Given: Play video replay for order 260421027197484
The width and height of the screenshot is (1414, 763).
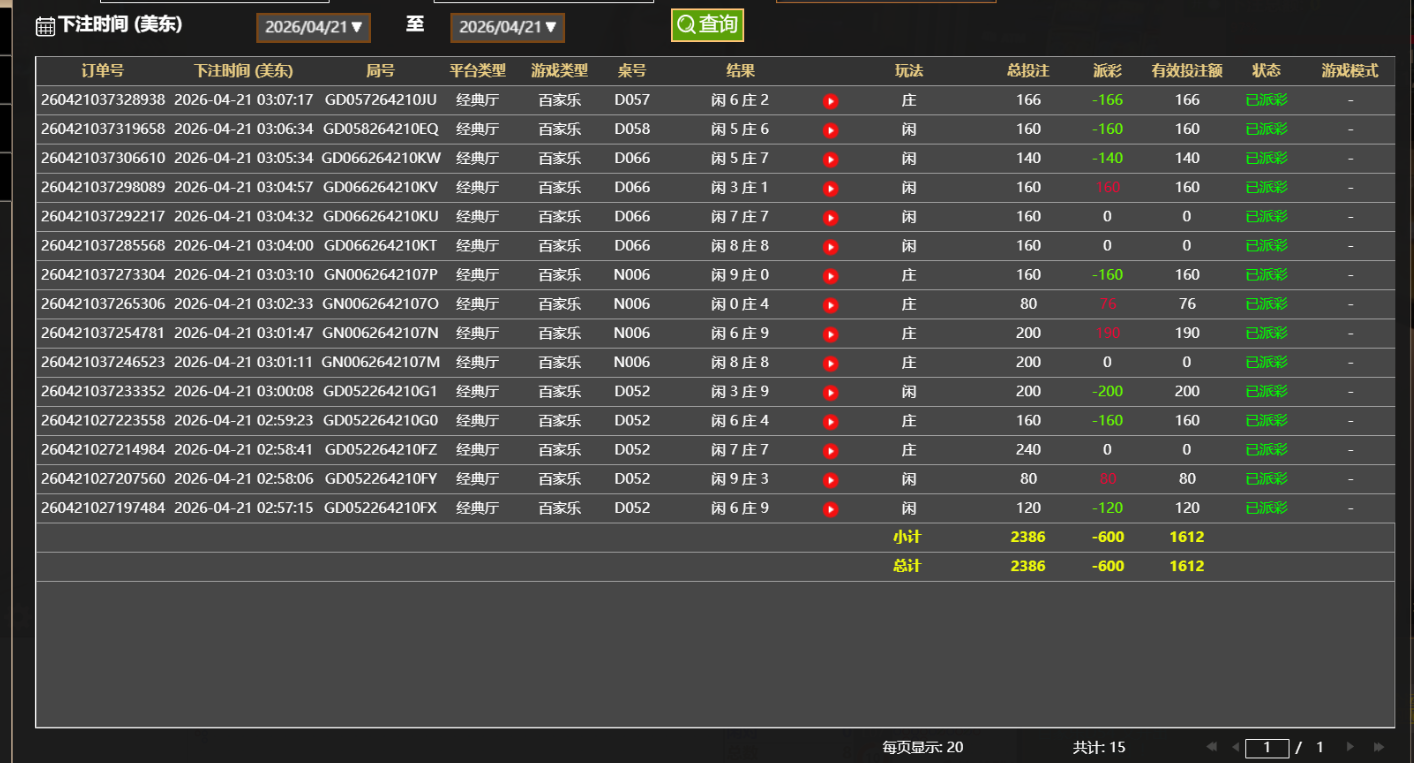Looking at the screenshot, I should pos(830,509).
